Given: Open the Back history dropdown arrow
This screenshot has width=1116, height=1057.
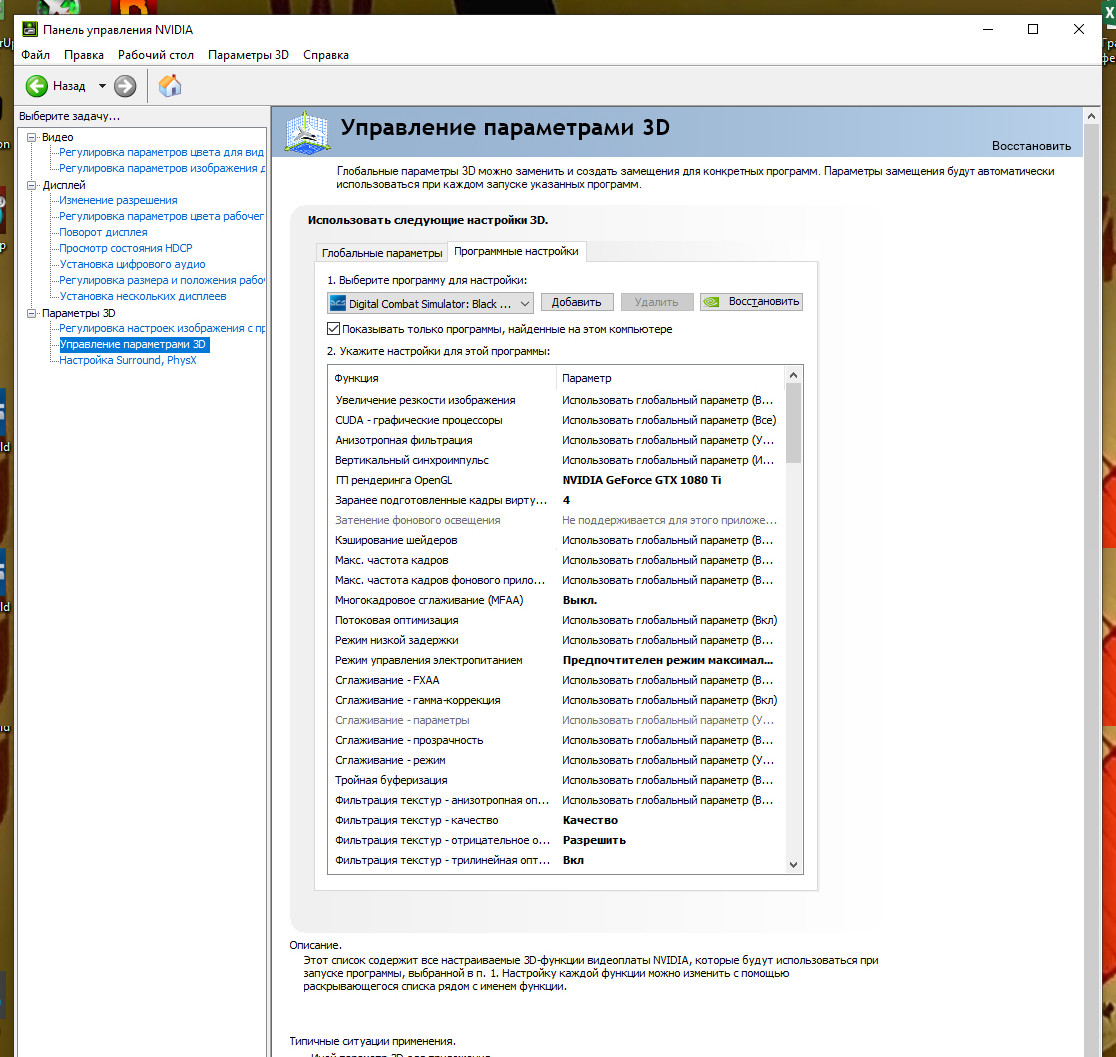Looking at the screenshot, I should [x=102, y=86].
